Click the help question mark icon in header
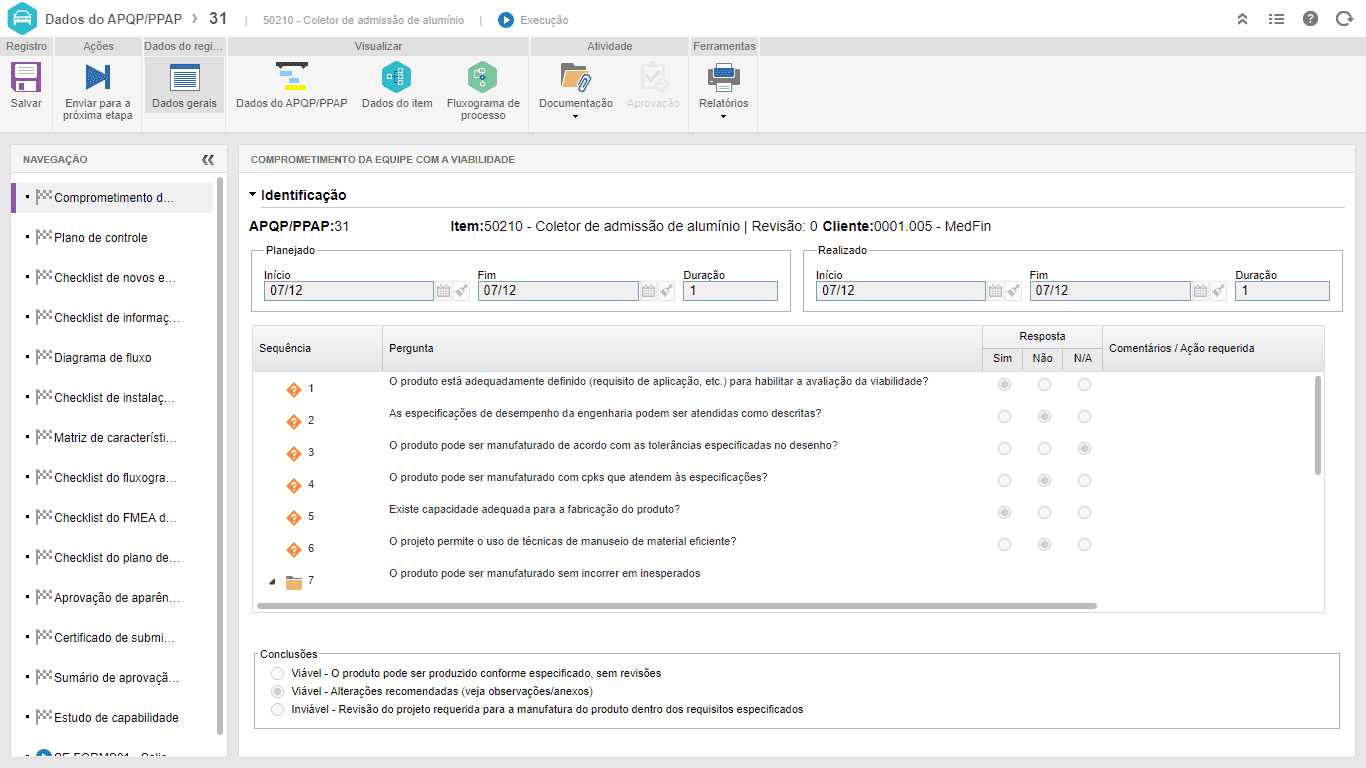1366x768 pixels. (x=1311, y=19)
